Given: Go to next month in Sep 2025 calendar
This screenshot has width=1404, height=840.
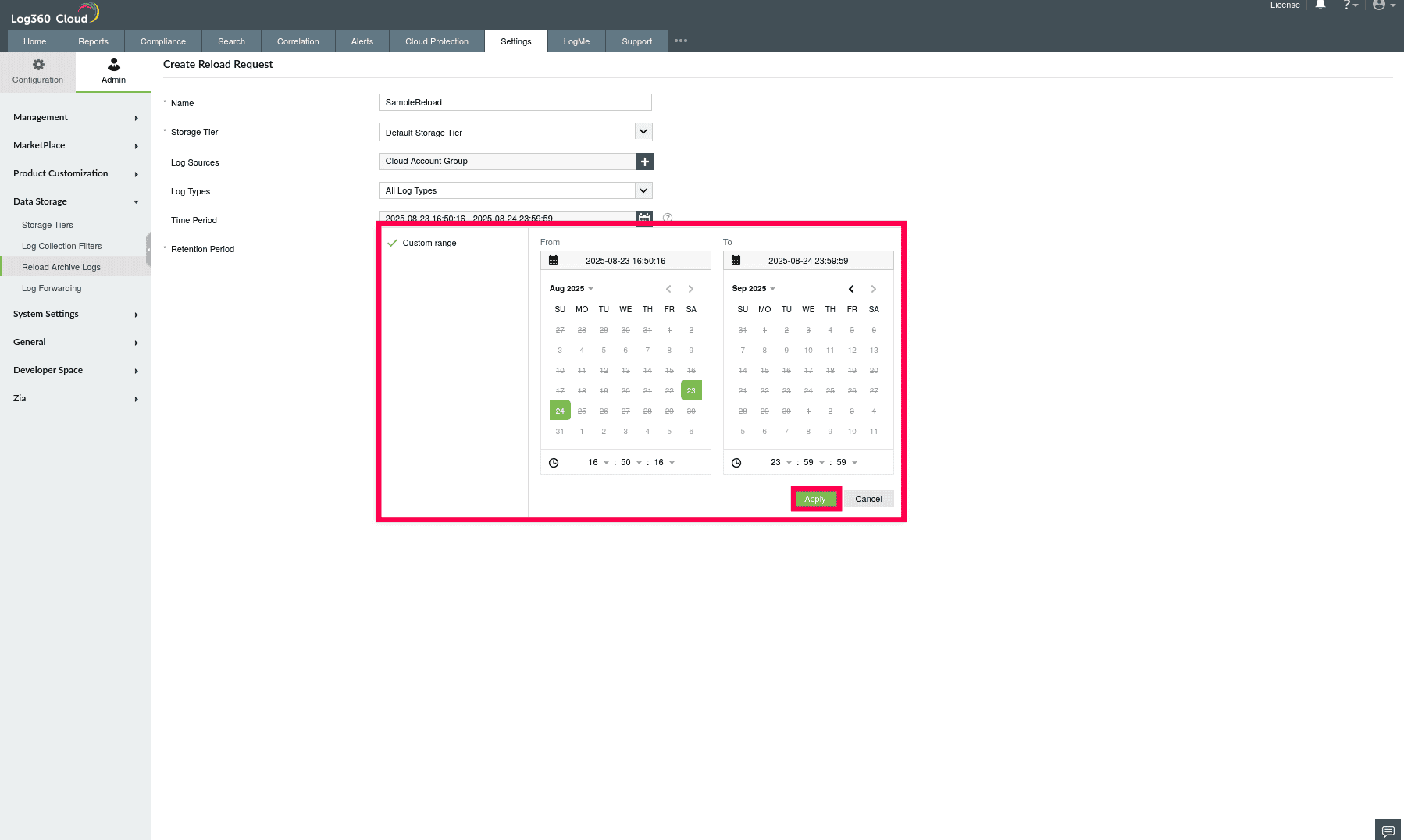Looking at the screenshot, I should 874,289.
